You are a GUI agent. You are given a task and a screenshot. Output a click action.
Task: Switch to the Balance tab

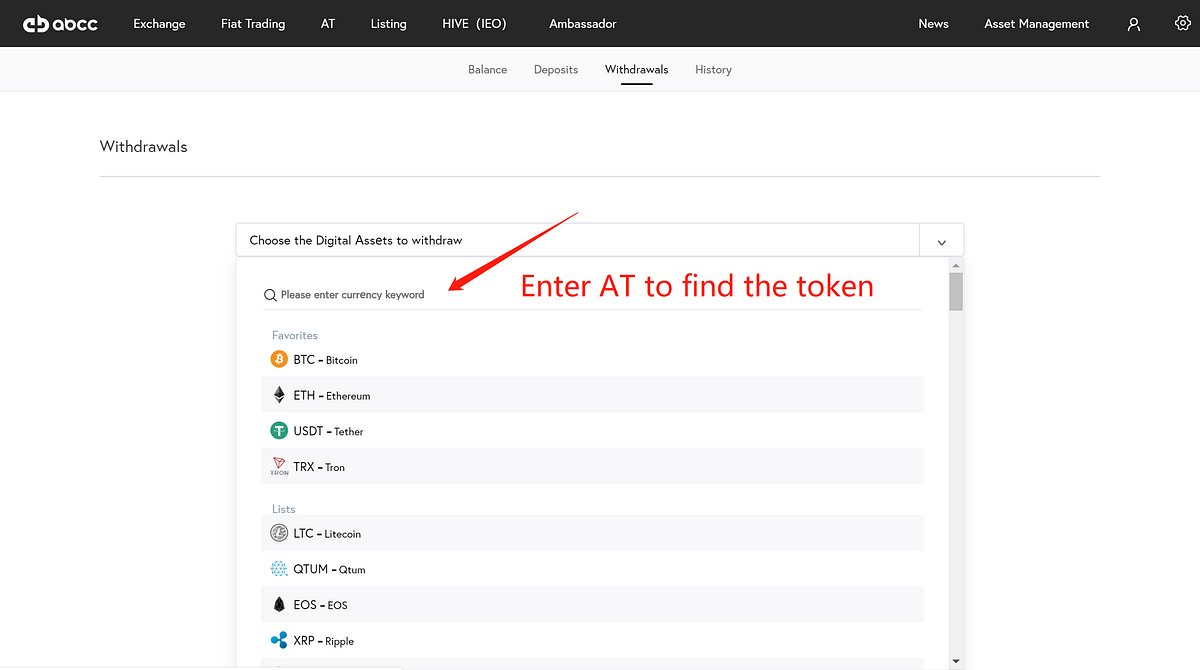pyautogui.click(x=487, y=70)
